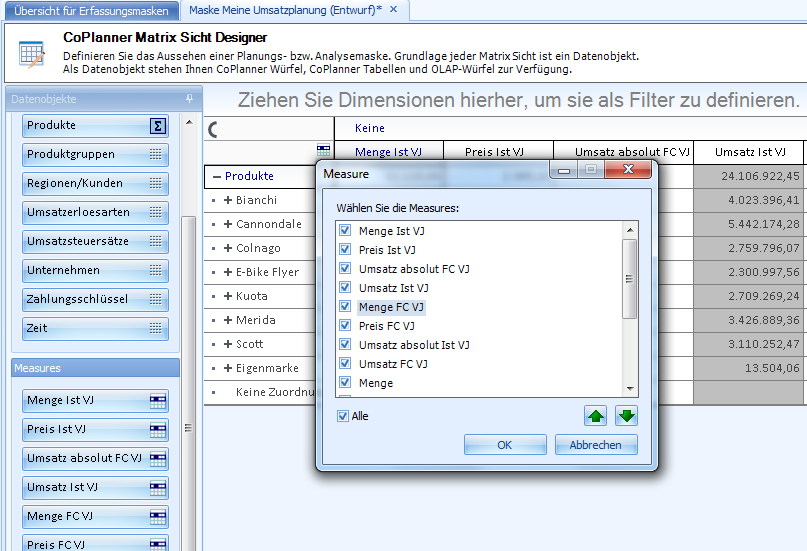Uncheck Menge FC VJ in Measure dialog

pos(345,306)
